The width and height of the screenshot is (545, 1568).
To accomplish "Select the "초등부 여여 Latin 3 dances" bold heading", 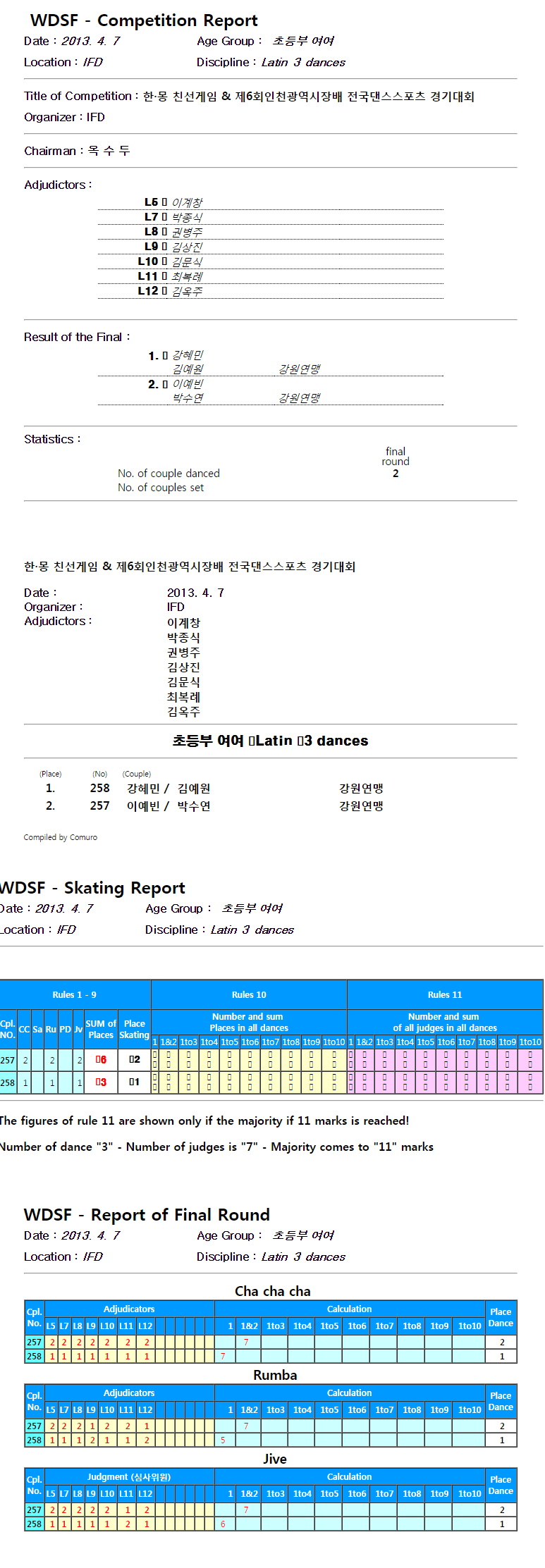I will (270, 741).
